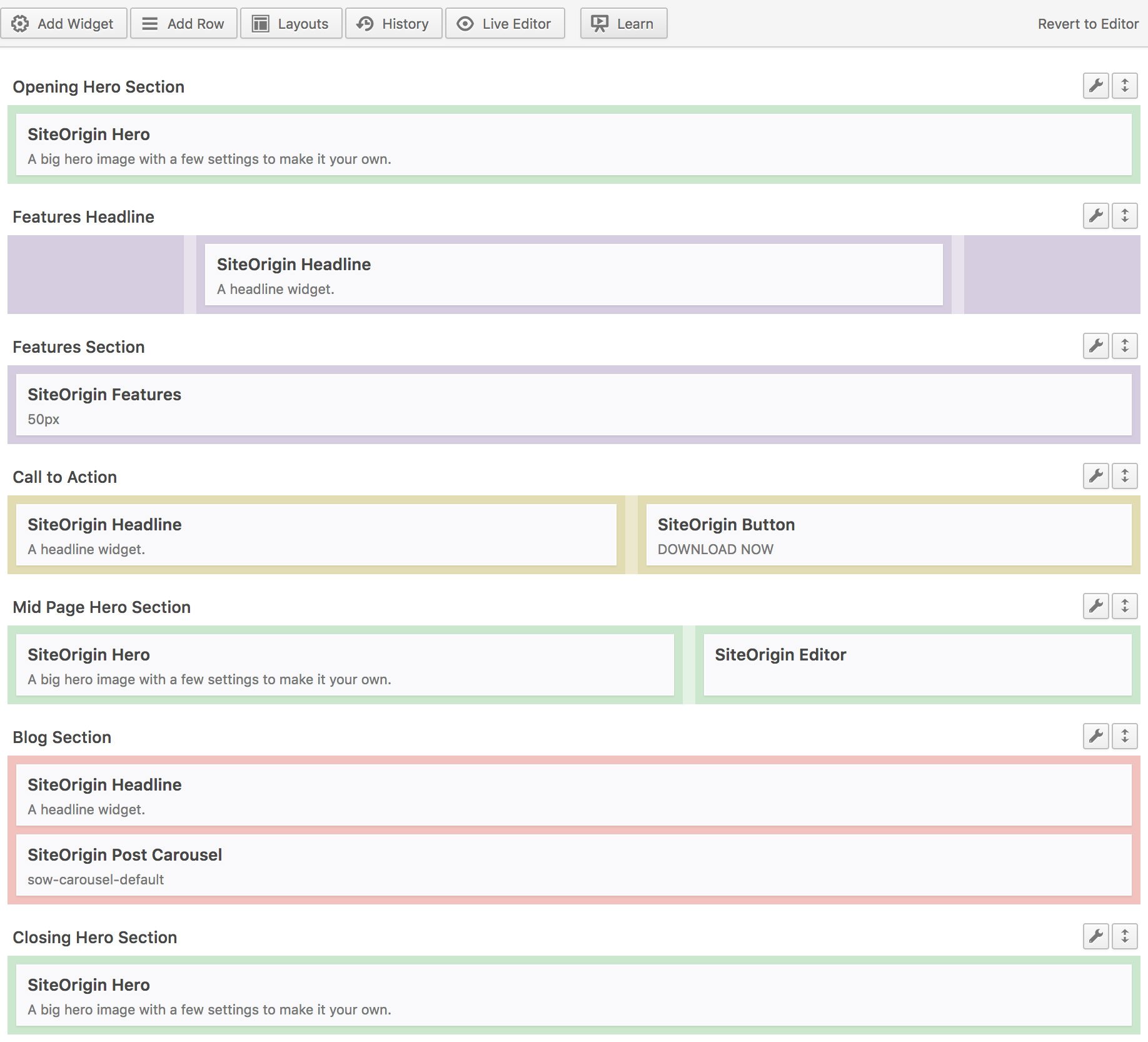Launch the Live Editor
Viewport: 1148px width, 1042px height.
point(505,24)
